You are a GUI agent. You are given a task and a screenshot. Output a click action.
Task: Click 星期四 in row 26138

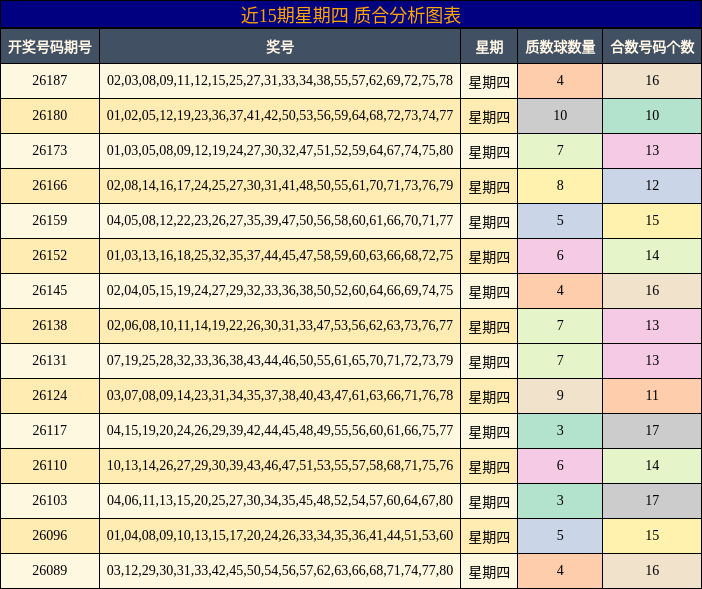click(489, 327)
